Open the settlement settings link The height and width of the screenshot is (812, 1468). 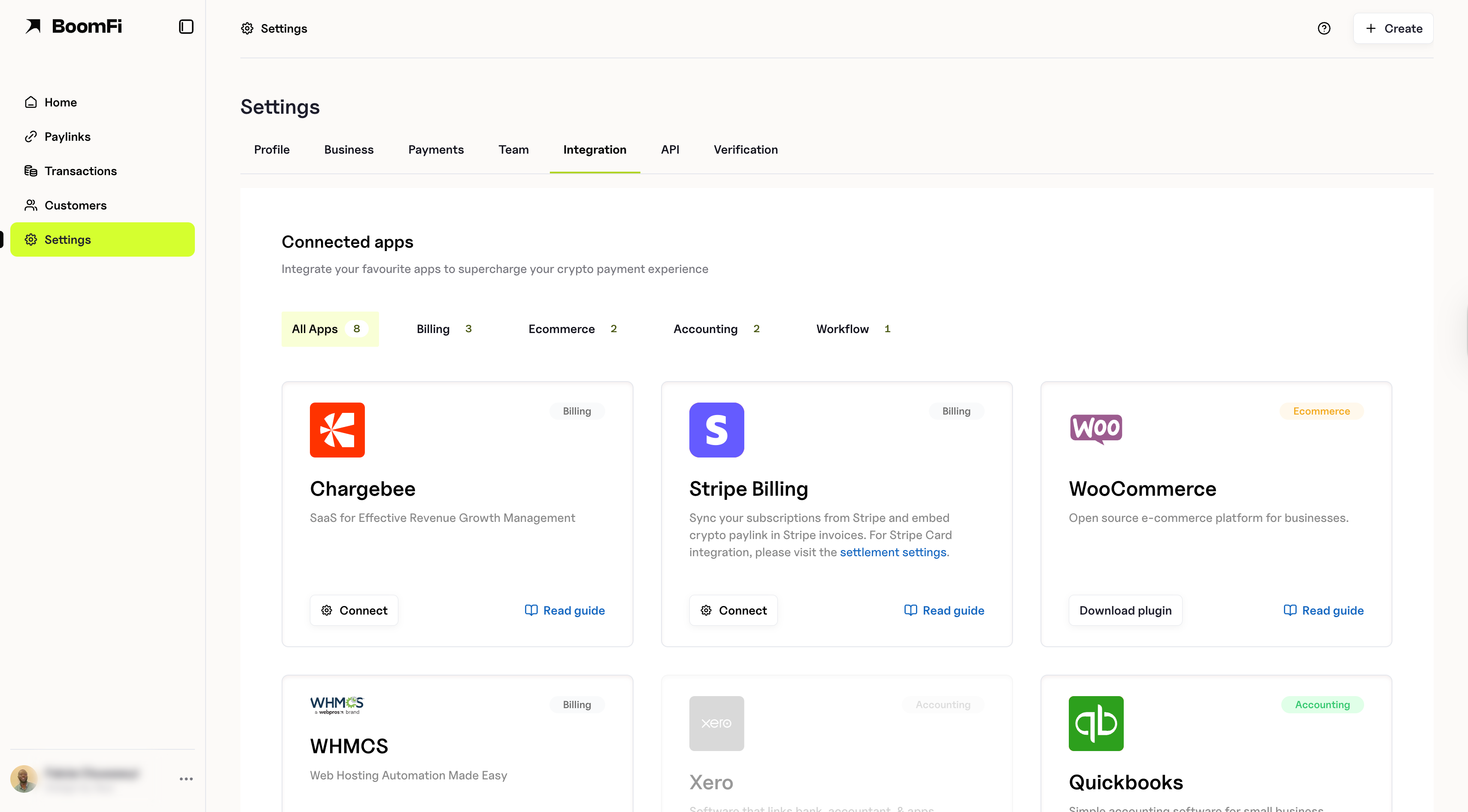892,552
